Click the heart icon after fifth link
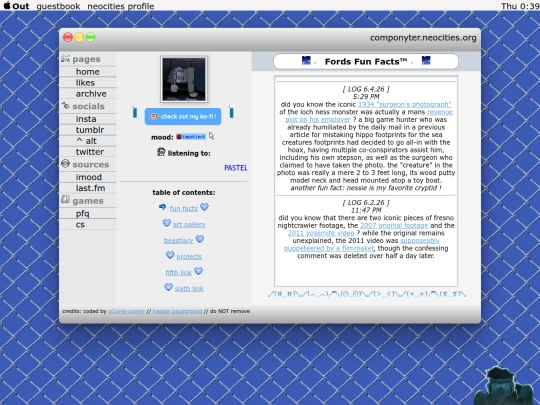The height and width of the screenshot is (405, 540). tap(198, 271)
